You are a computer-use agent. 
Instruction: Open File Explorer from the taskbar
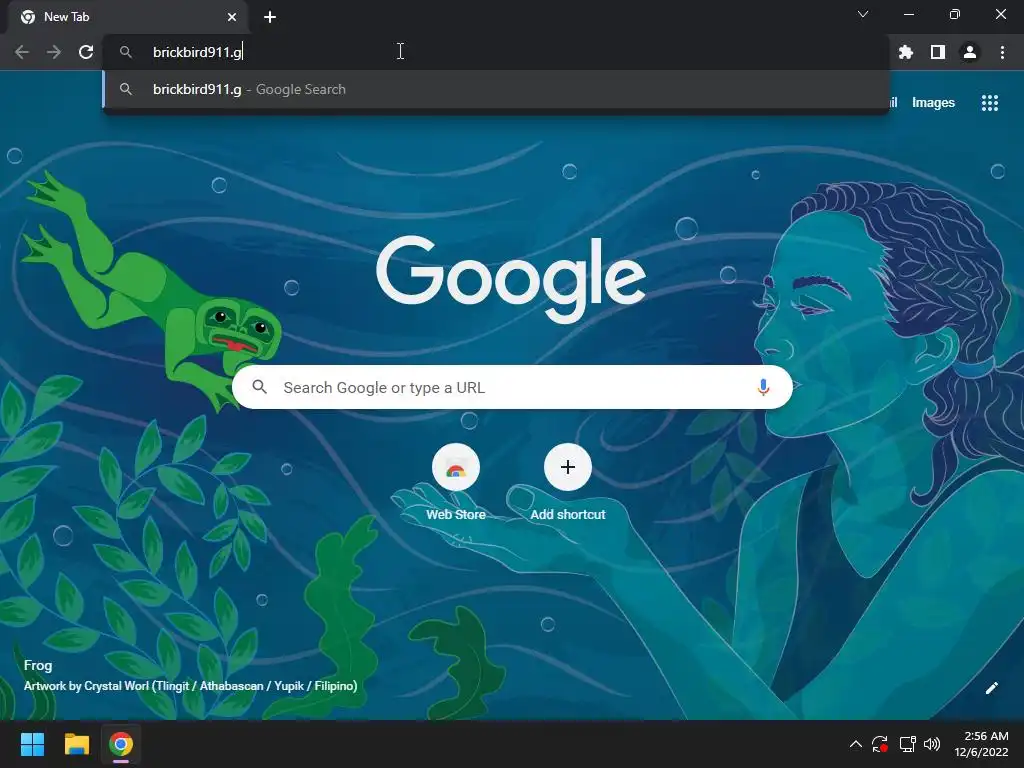(x=76, y=744)
